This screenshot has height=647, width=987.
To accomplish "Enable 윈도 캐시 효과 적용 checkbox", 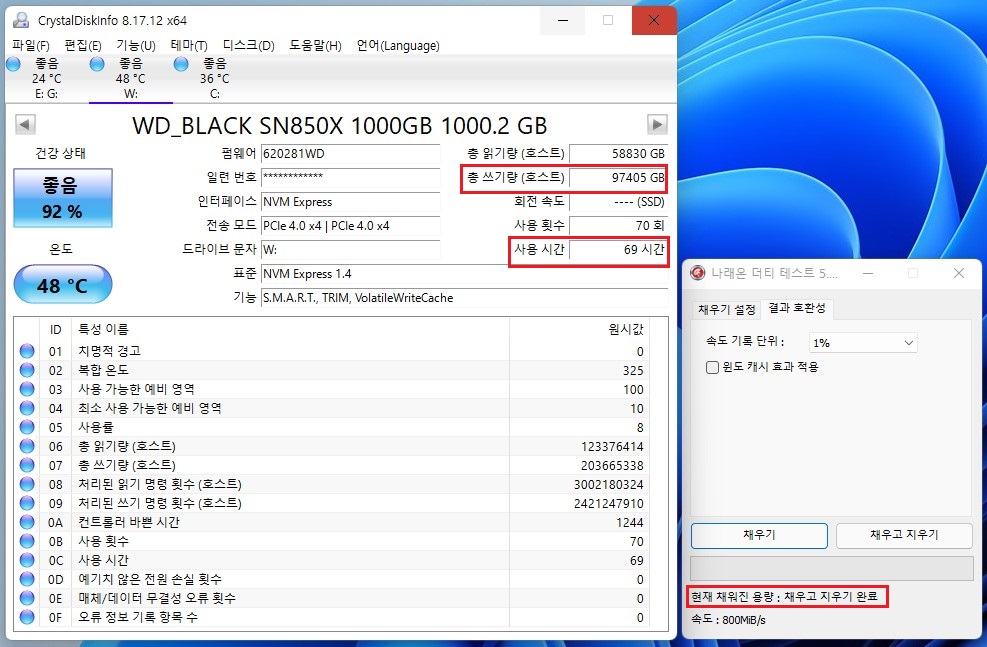I will [712, 367].
